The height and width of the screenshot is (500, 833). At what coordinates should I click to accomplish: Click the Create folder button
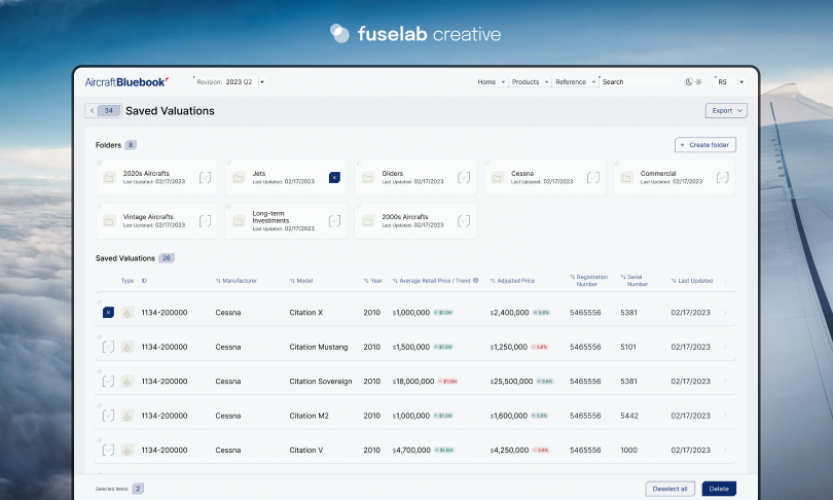705,145
